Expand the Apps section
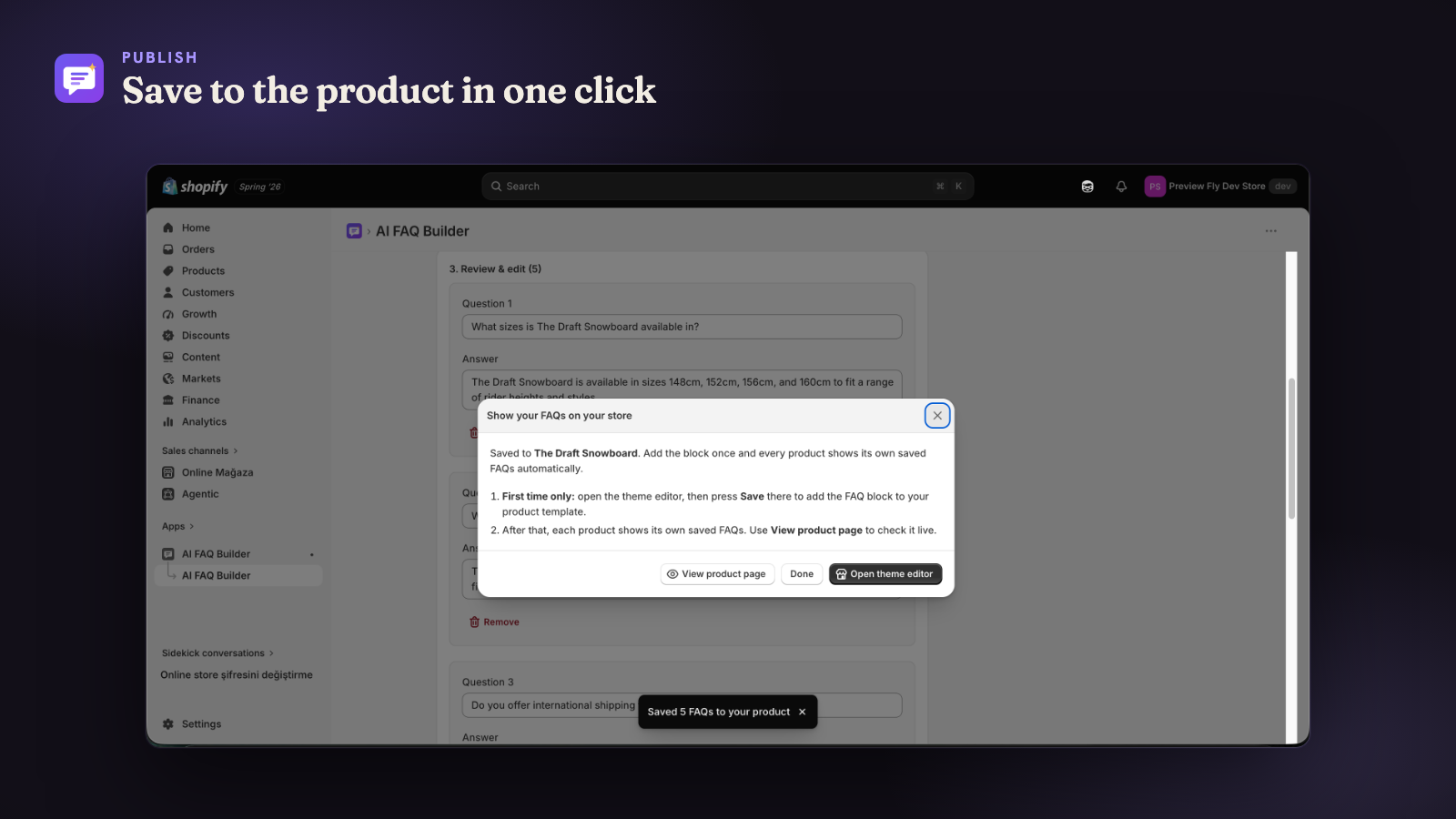This screenshot has height=819, width=1456. 178,527
